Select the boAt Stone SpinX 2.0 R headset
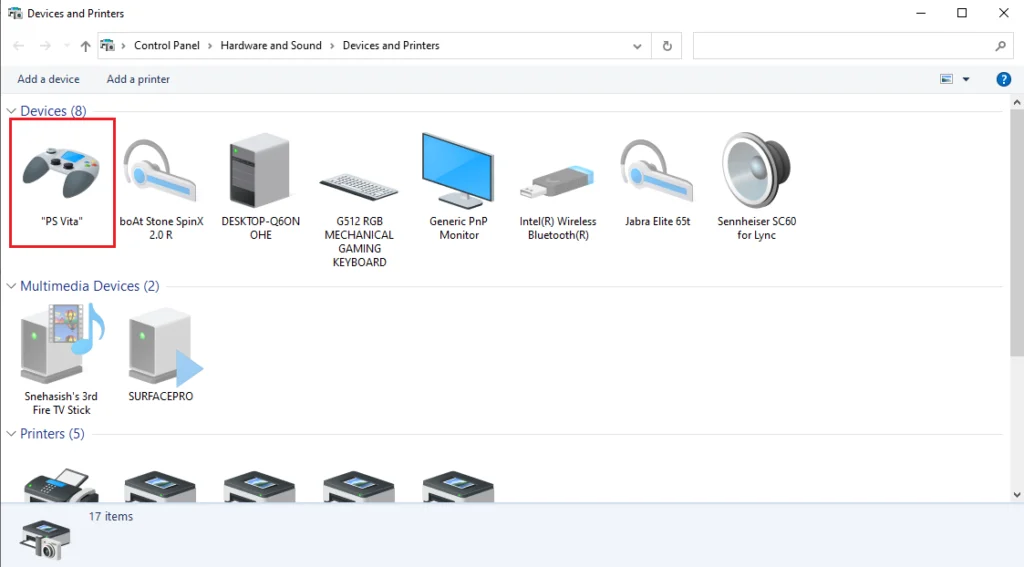 (x=161, y=189)
